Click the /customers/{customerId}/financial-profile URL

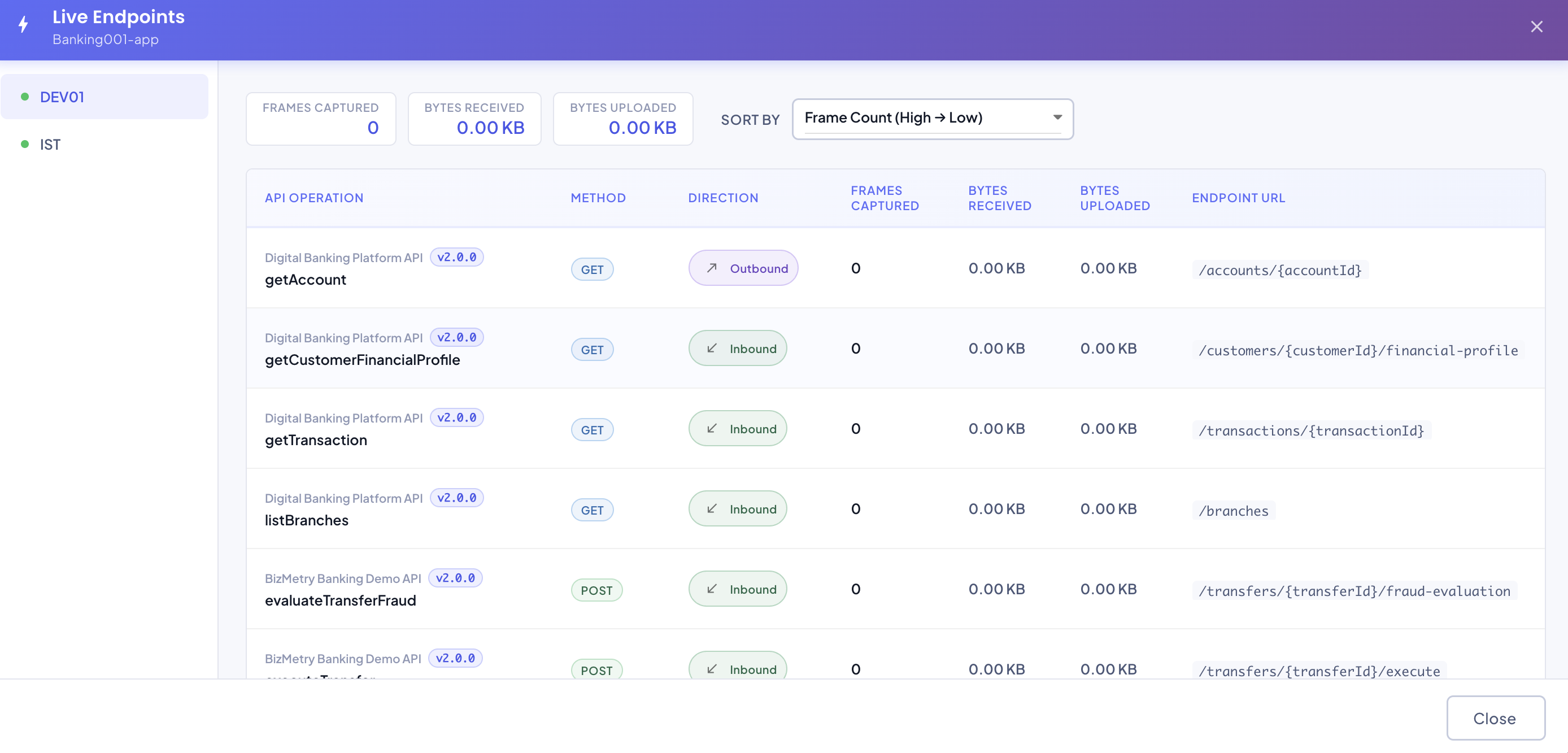[x=1358, y=350]
